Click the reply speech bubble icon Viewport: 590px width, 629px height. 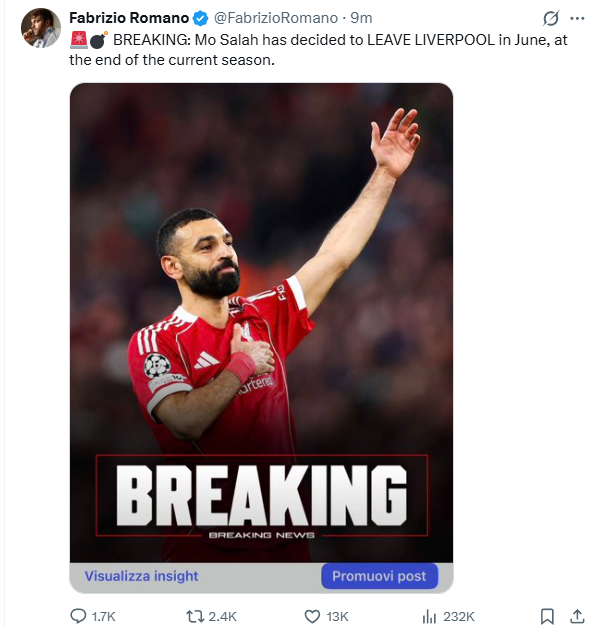pos(78,616)
